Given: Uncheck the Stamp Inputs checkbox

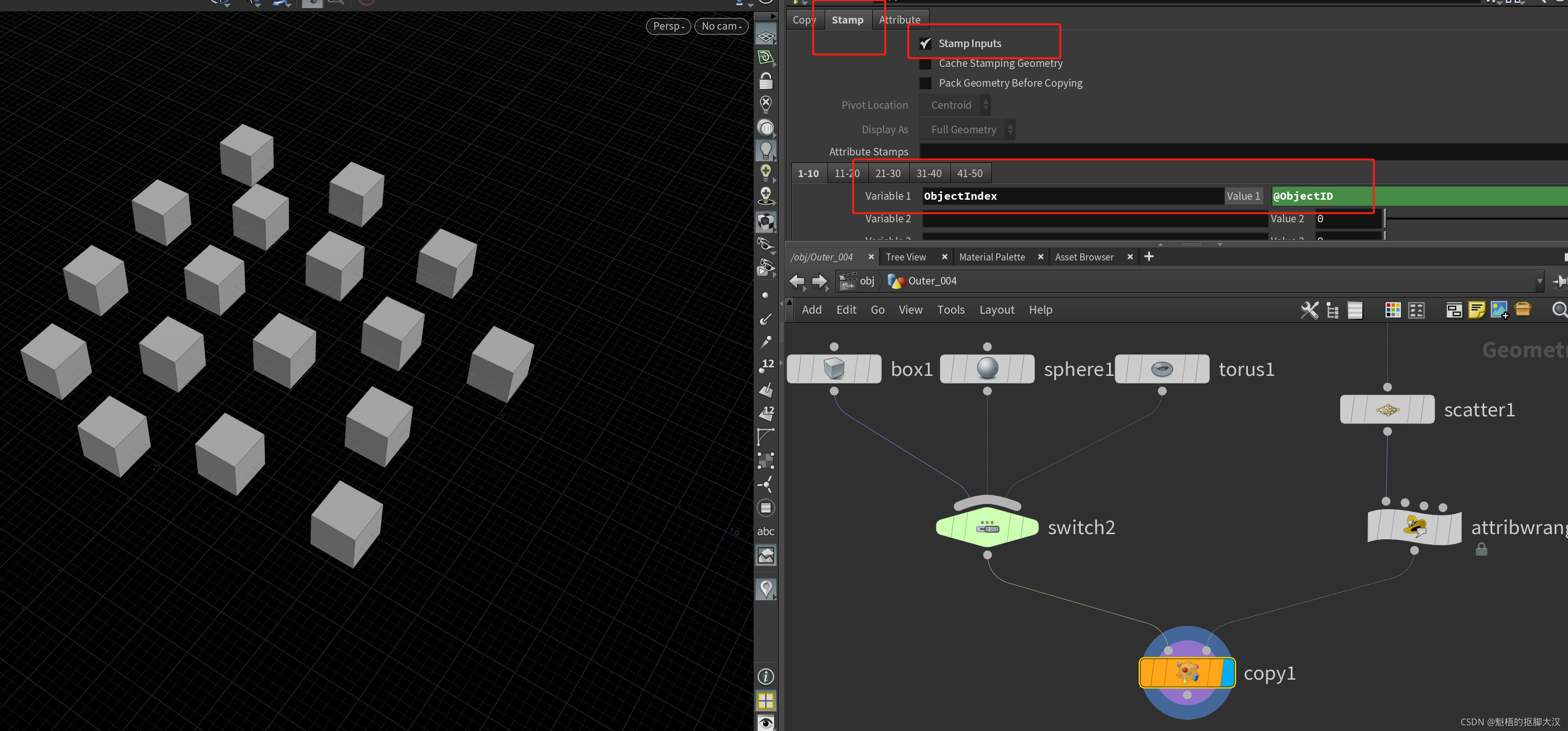Looking at the screenshot, I should [x=925, y=43].
